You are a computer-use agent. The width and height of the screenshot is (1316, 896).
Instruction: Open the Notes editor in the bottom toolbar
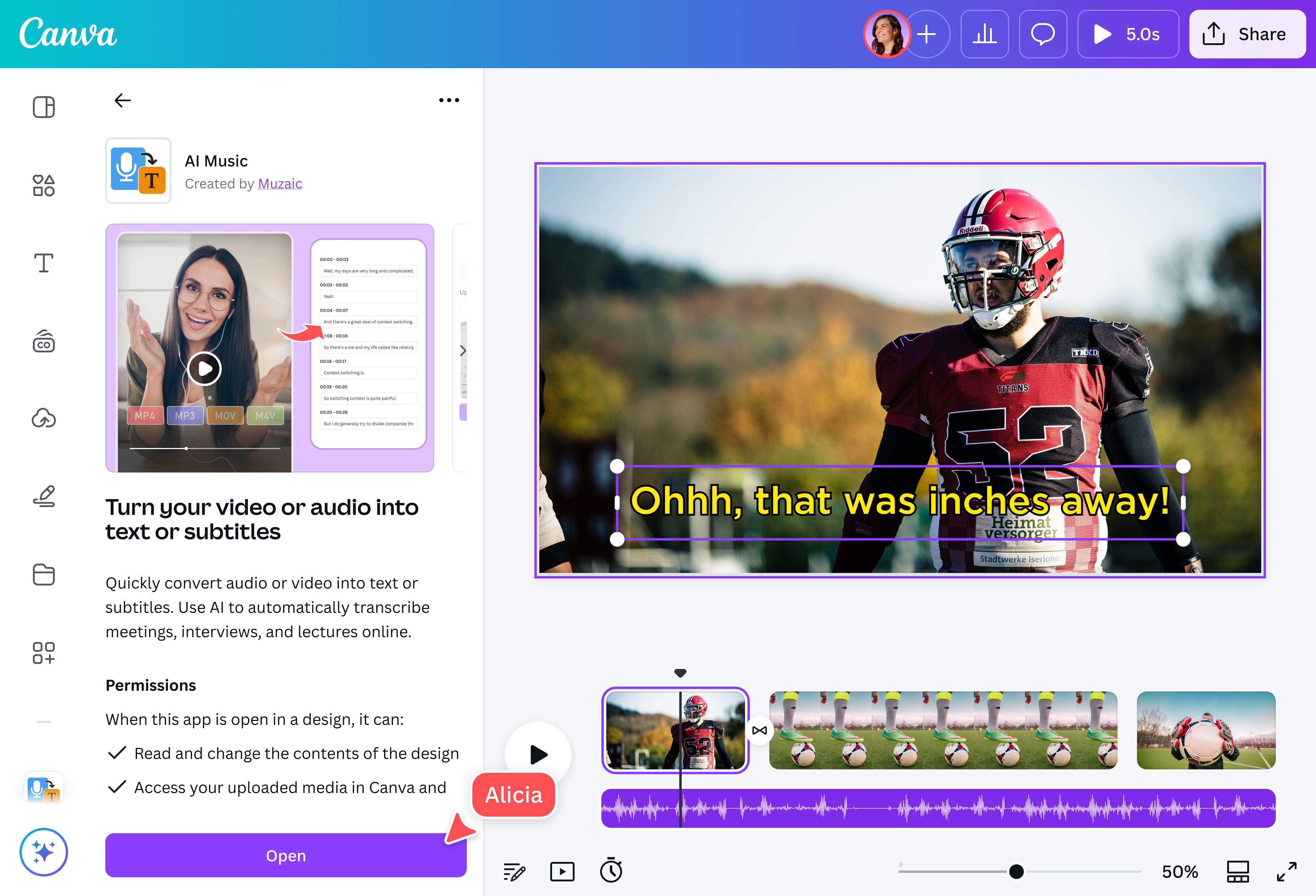click(x=514, y=871)
